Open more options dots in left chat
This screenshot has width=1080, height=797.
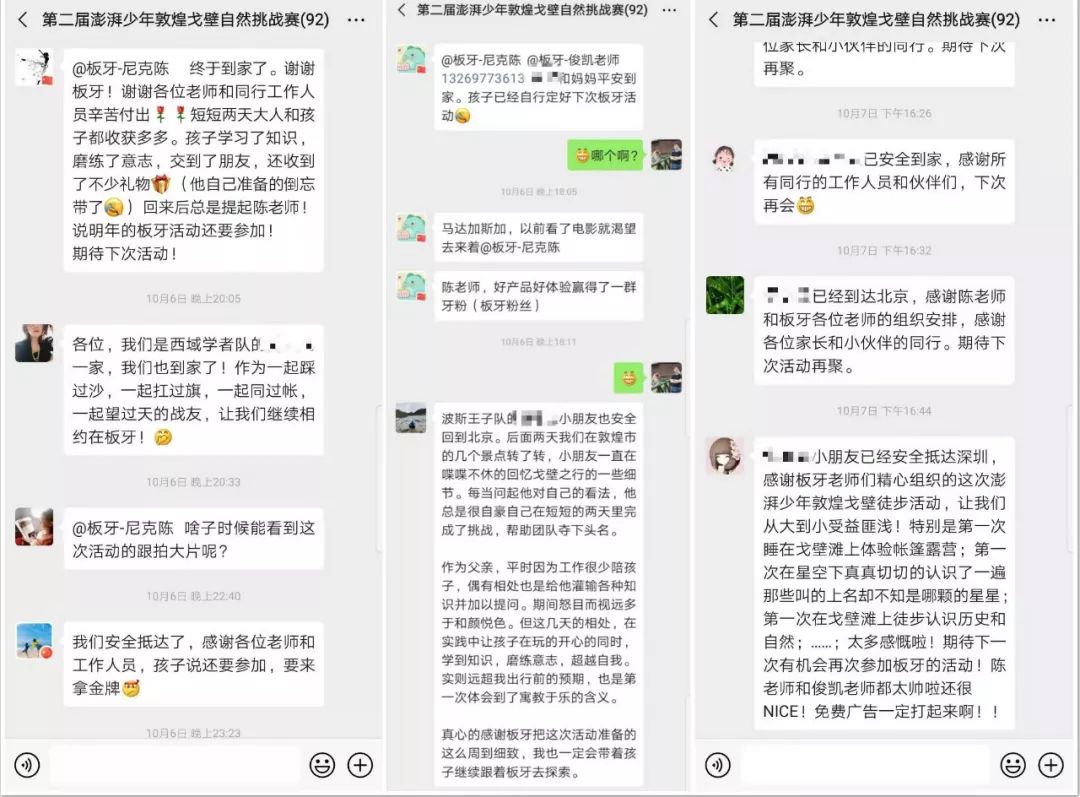(356, 19)
